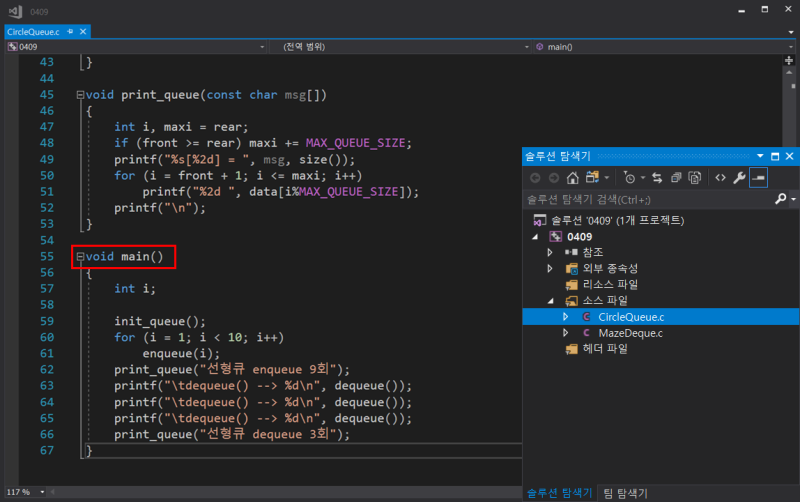Screen dimensions: 800x502
Task: Select the CircleQueue.c editor tab
Action: [33, 32]
